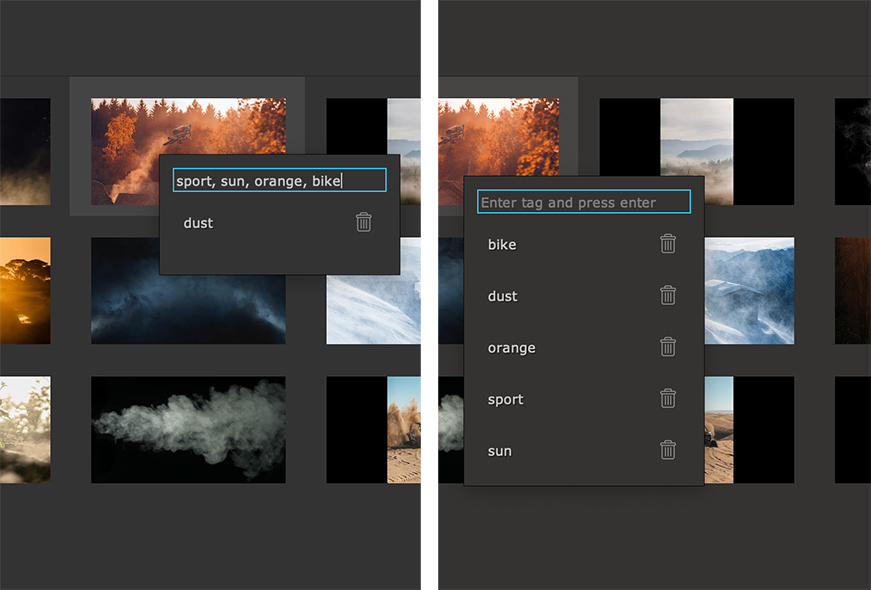Click the "dust" tag label in right panel
This screenshot has width=871, height=590.
[x=502, y=296]
